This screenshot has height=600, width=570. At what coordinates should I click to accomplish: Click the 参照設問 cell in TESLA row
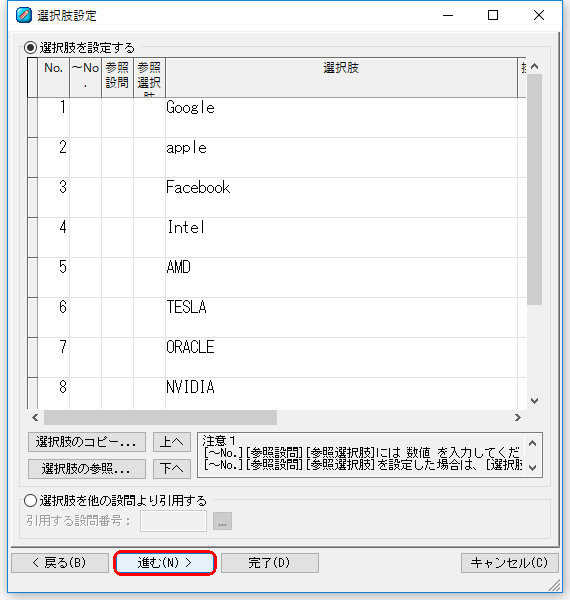pyautogui.click(x=117, y=317)
